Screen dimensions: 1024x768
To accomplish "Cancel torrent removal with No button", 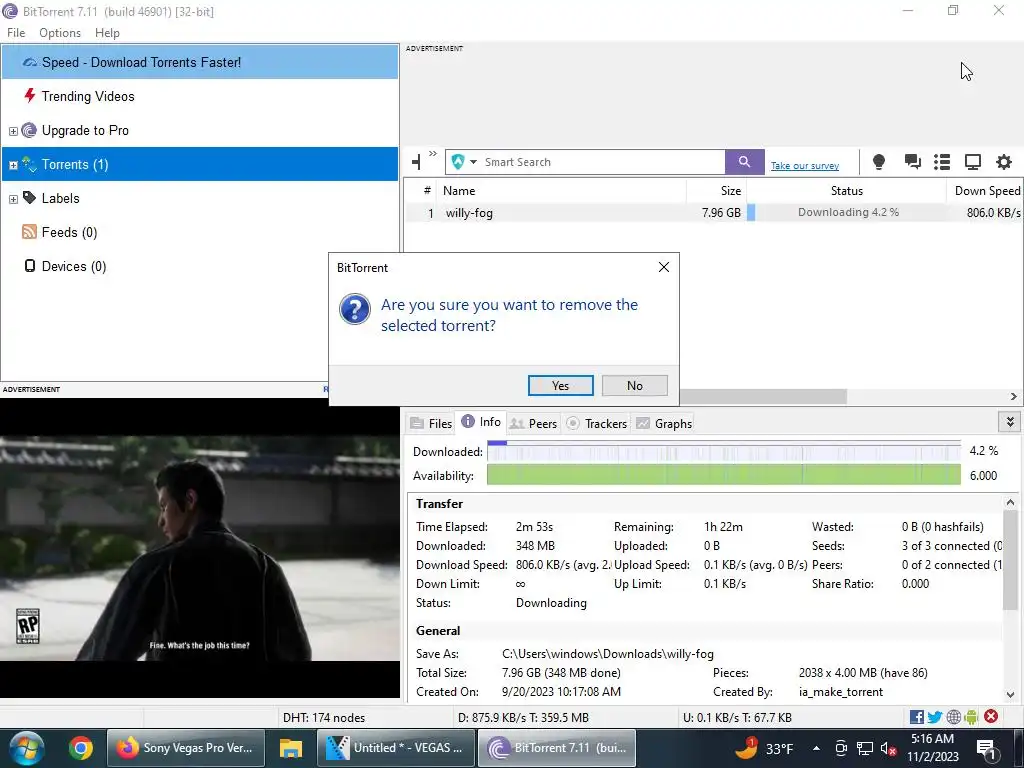I will [x=634, y=385].
